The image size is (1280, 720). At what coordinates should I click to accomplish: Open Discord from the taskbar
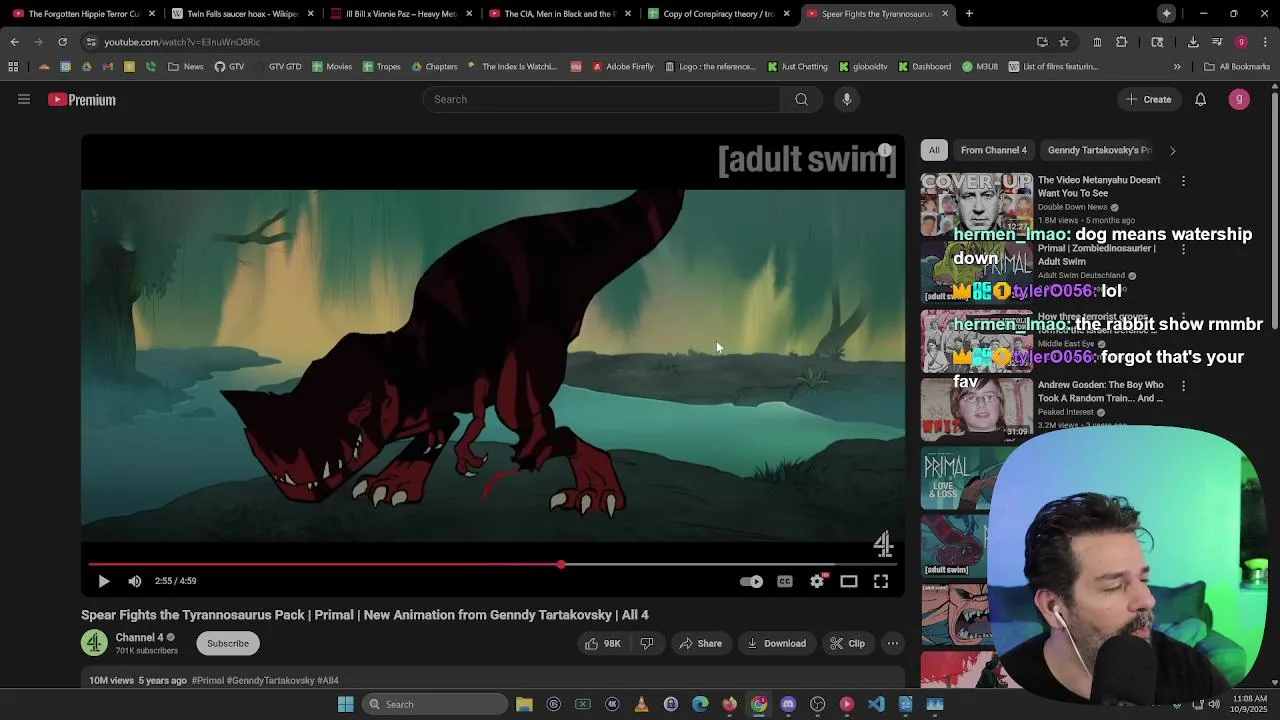(788, 704)
